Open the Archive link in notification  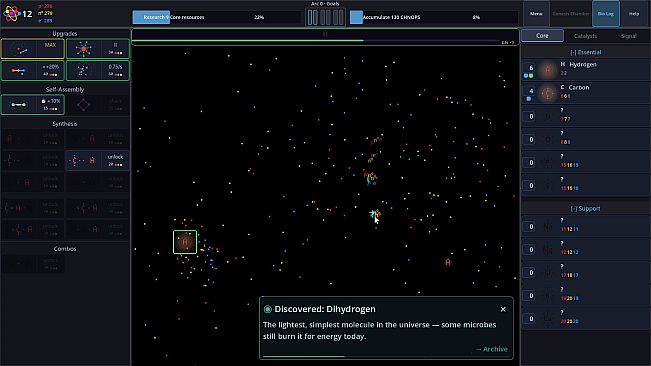click(491, 349)
